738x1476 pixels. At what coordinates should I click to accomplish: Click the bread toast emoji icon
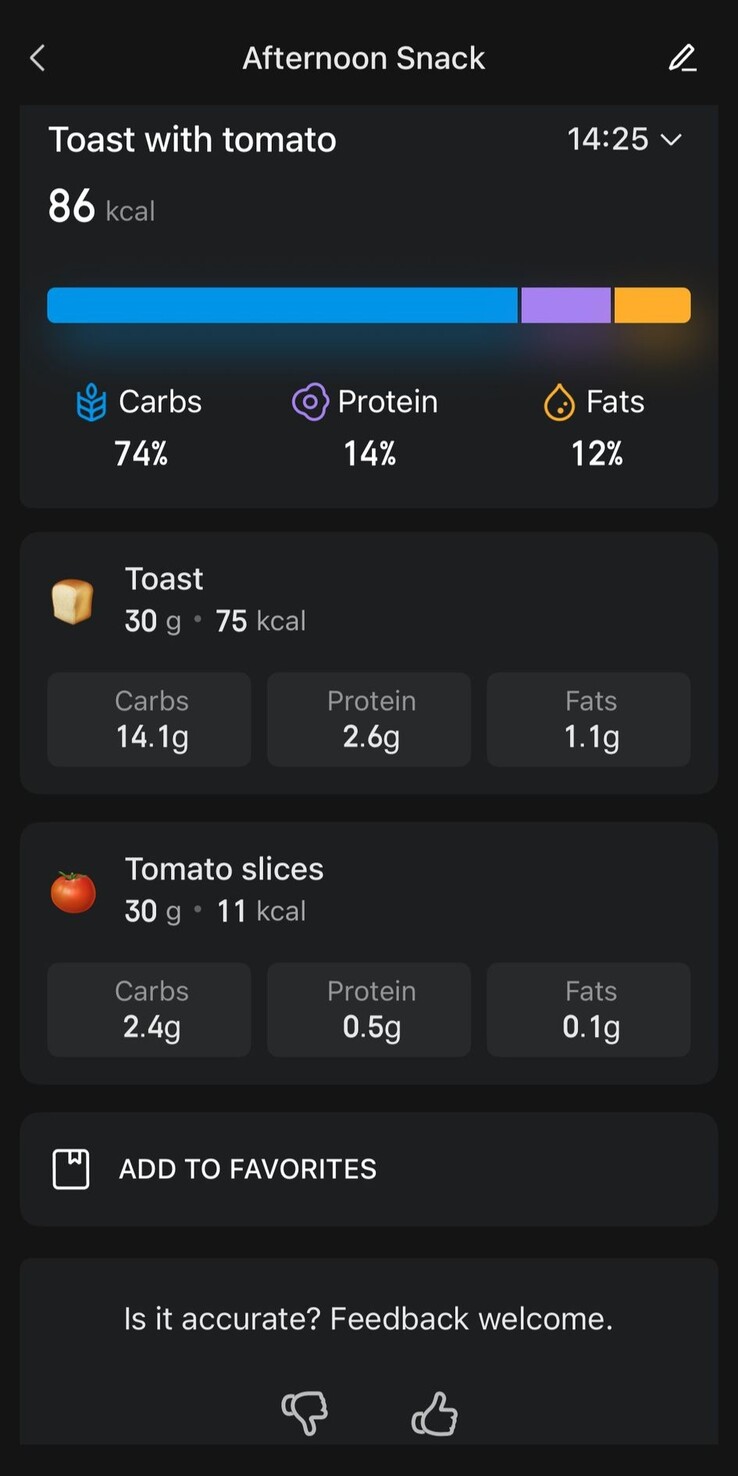pos(73,601)
